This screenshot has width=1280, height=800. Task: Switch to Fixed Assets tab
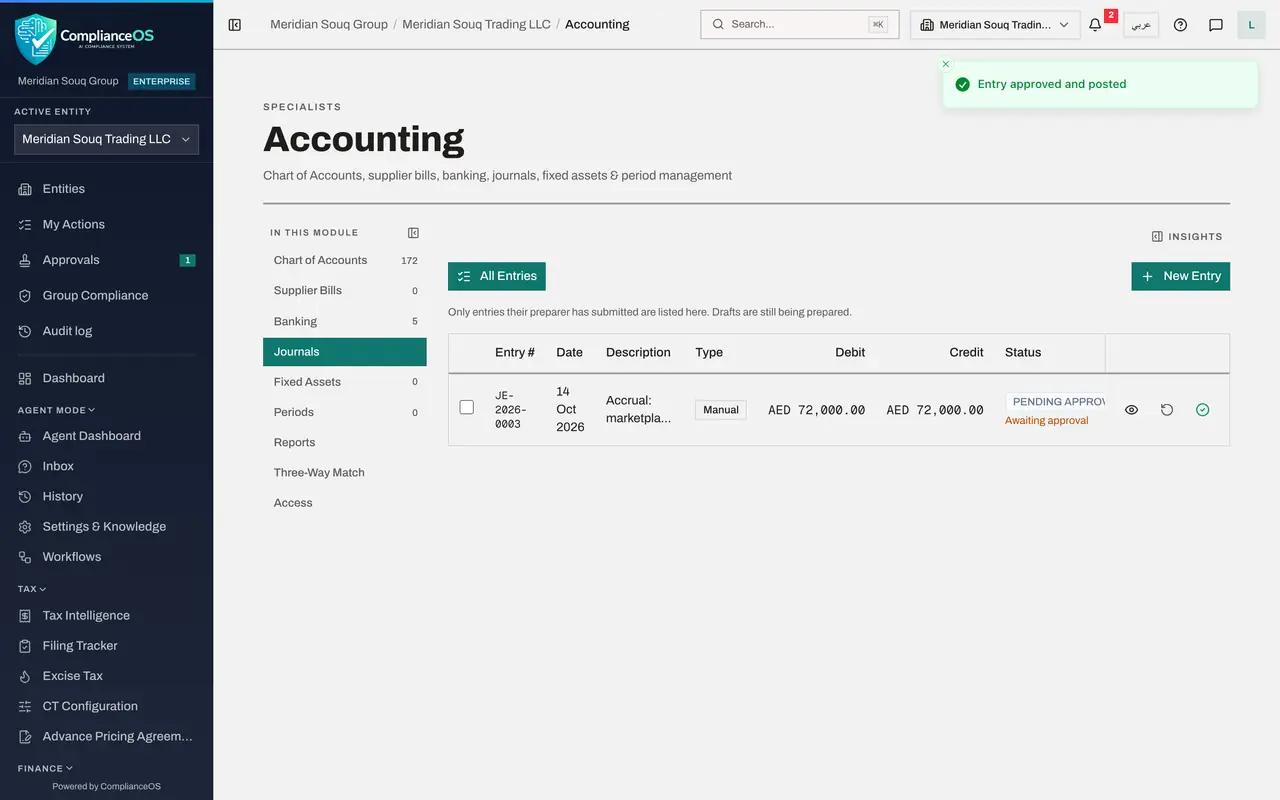click(x=345, y=382)
